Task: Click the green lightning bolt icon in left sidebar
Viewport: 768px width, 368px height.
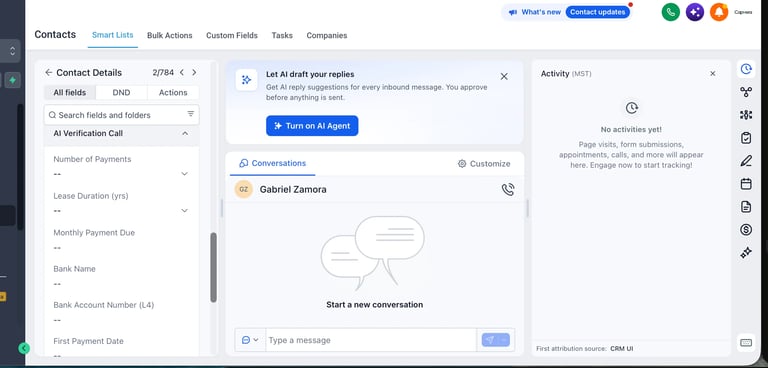Action: click(x=12, y=80)
